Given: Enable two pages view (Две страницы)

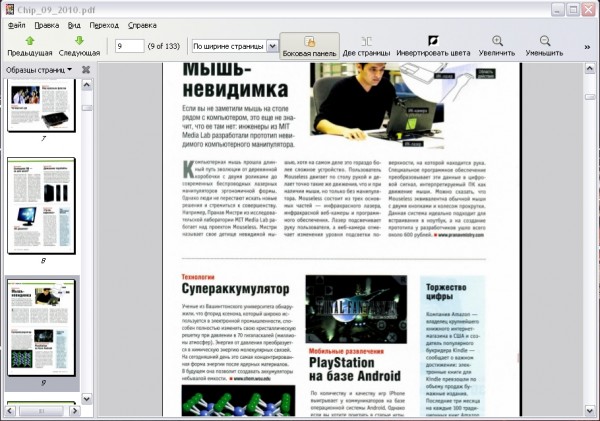Looking at the screenshot, I should point(366,46).
